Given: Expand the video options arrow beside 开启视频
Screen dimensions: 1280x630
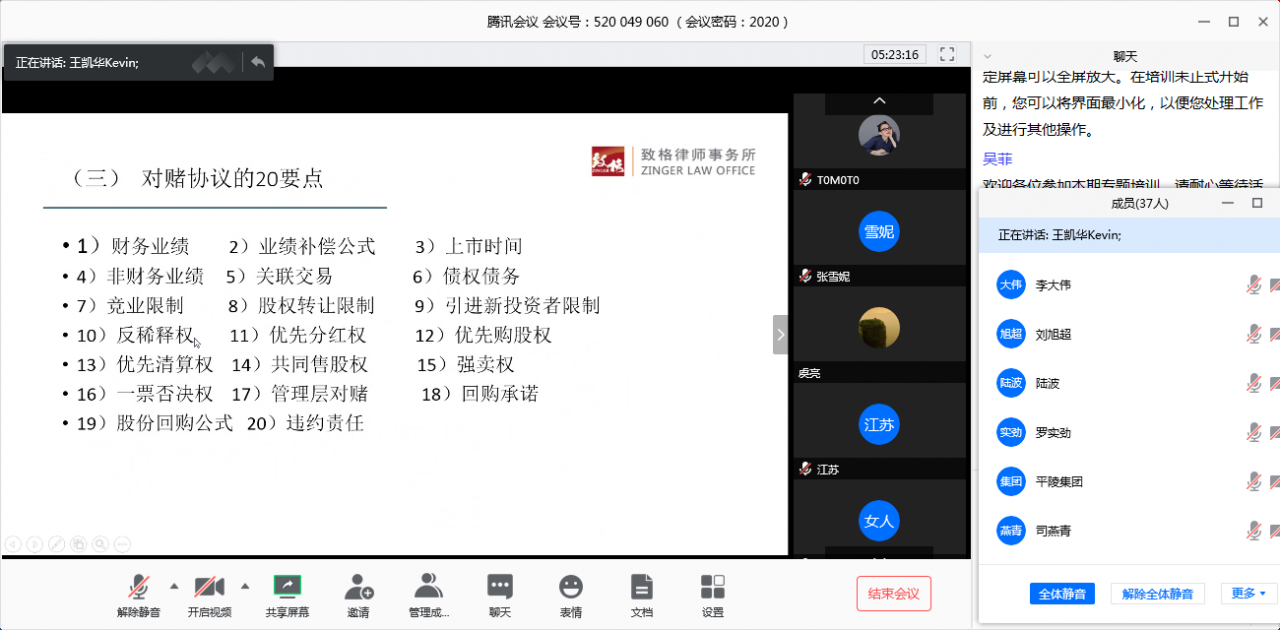Looking at the screenshot, I should 244,585.
